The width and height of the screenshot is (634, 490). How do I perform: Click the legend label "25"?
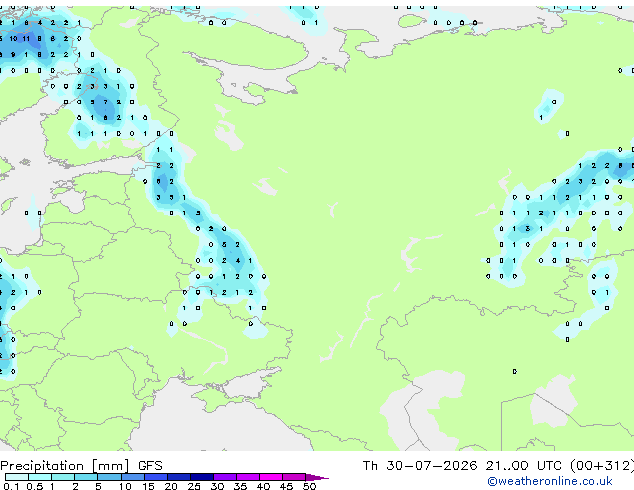click(x=194, y=486)
